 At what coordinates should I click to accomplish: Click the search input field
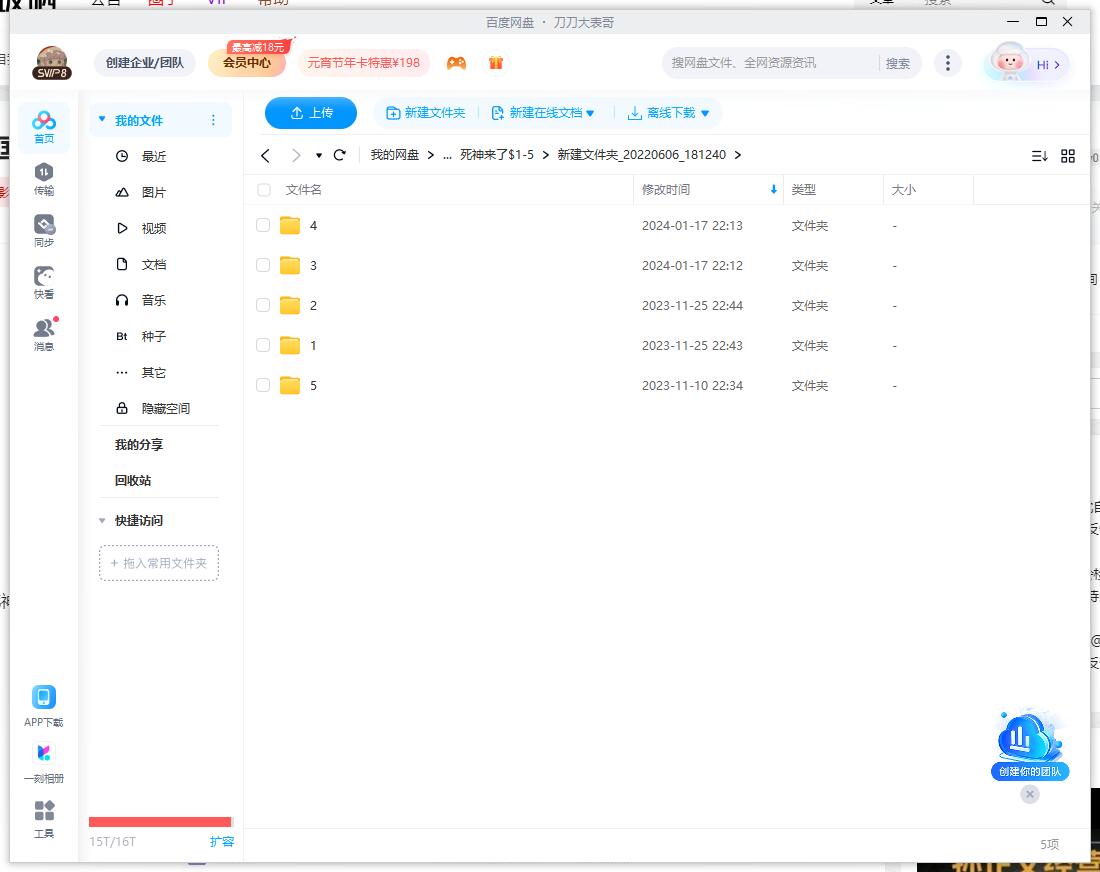(x=770, y=63)
